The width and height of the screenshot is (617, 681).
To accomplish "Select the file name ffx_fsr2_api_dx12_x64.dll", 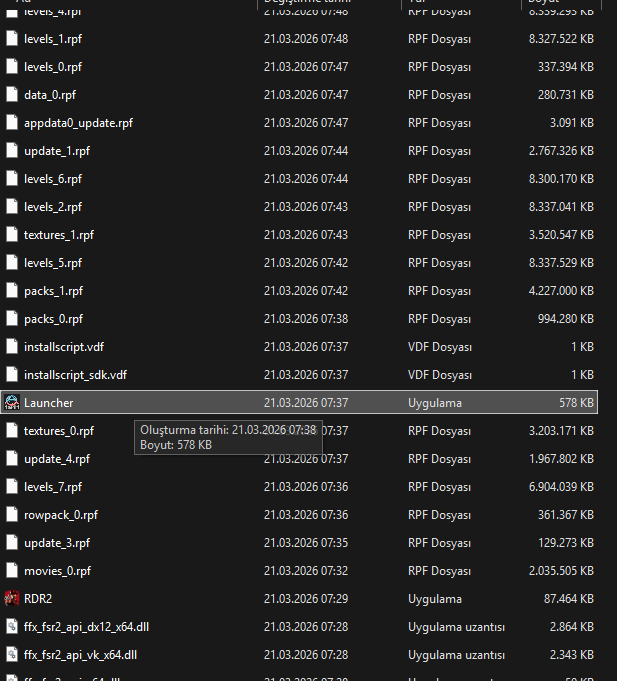I will point(86,627).
